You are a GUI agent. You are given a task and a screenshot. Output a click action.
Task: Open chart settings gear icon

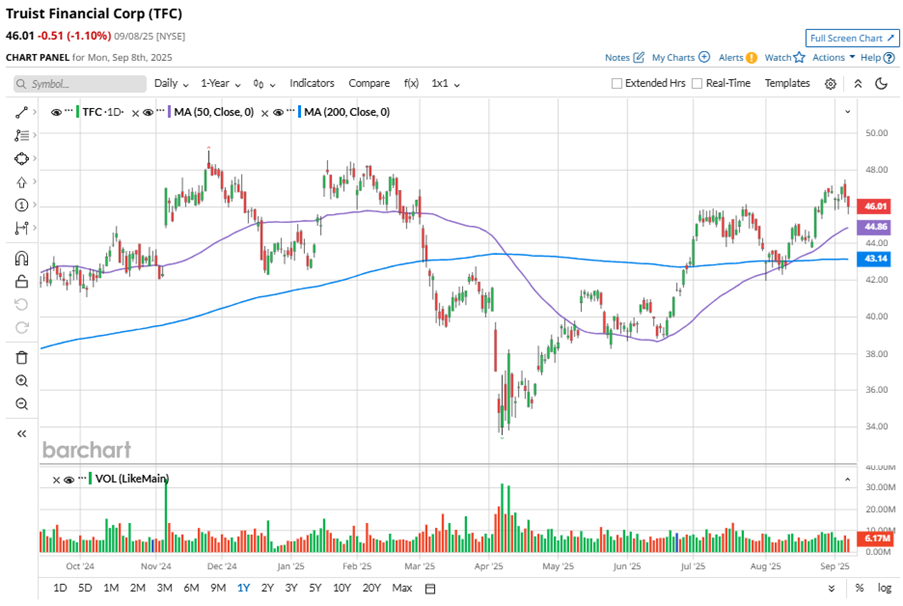click(830, 84)
